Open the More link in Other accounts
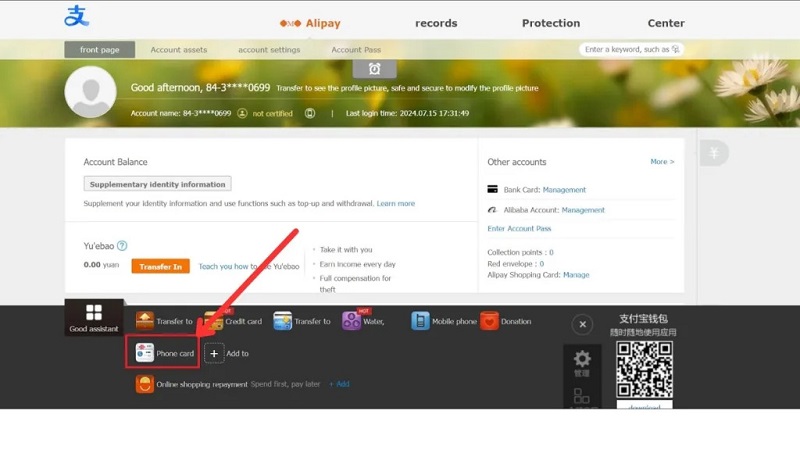The width and height of the screenshot is (800, 457). [x=662, y=162]
